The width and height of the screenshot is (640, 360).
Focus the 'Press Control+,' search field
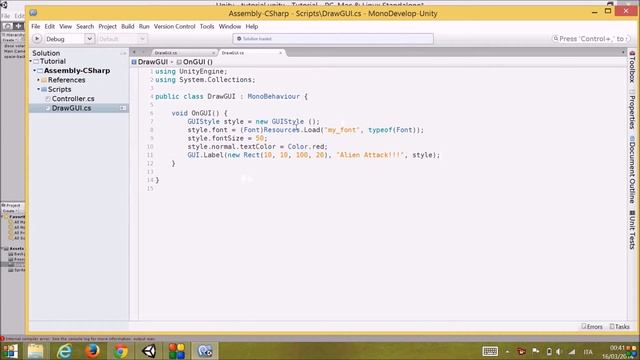(591, 39)
